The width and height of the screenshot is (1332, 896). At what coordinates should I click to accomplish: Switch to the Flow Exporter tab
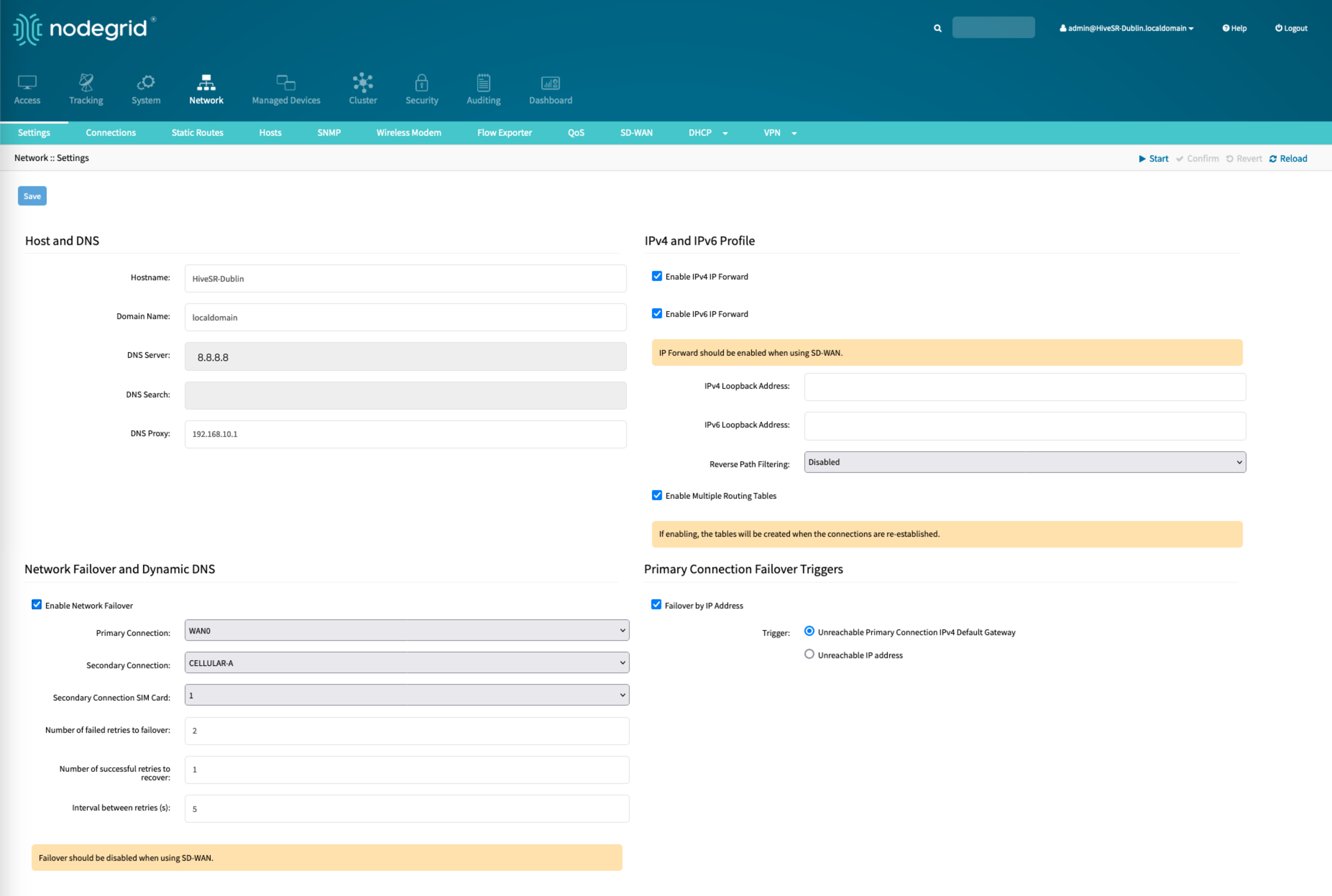[x=505, y=132]
